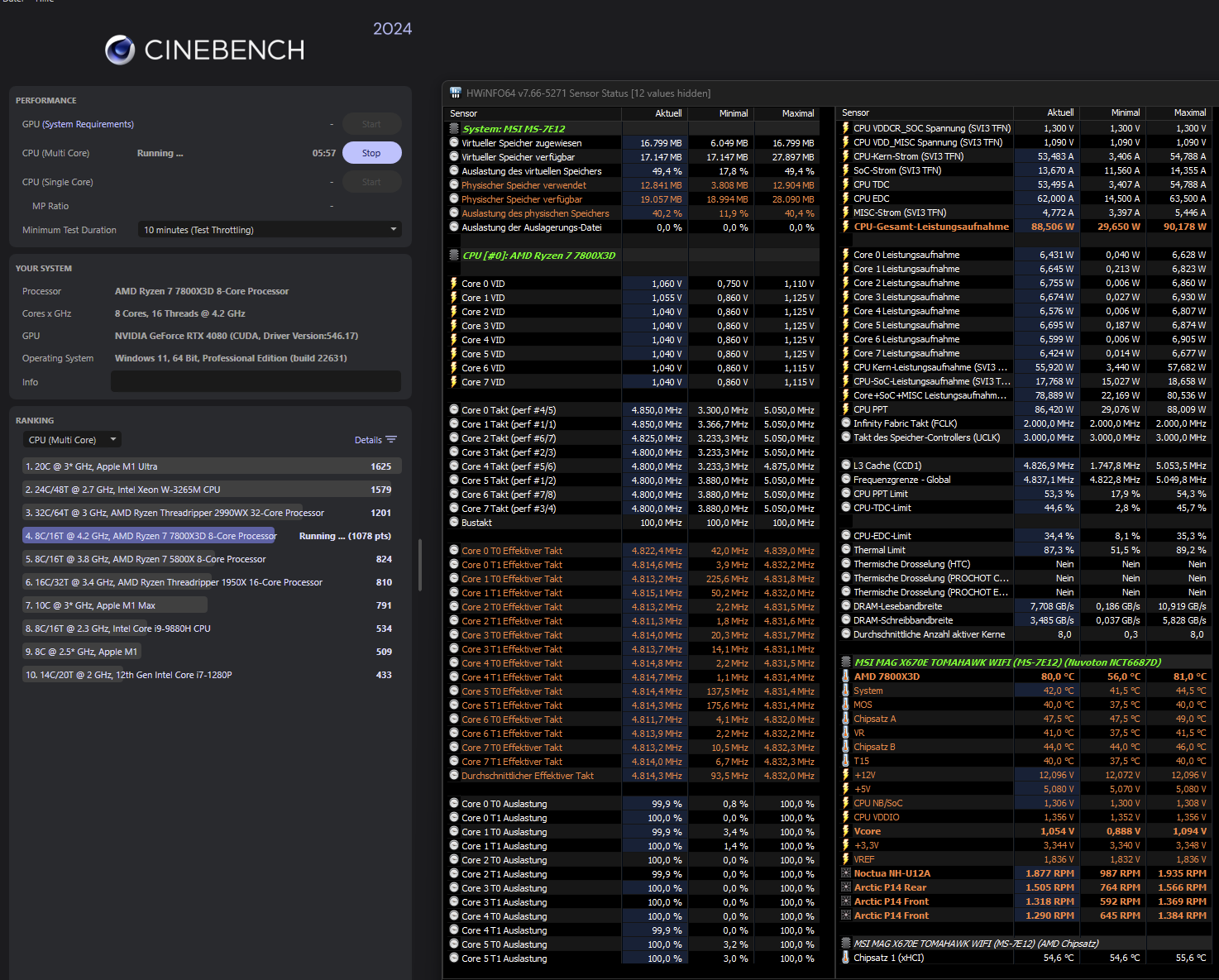Open the CPU (Multi Core) ranking dropdown
This screenshot has width=1219, height=980.
click(x=72, y=440)
